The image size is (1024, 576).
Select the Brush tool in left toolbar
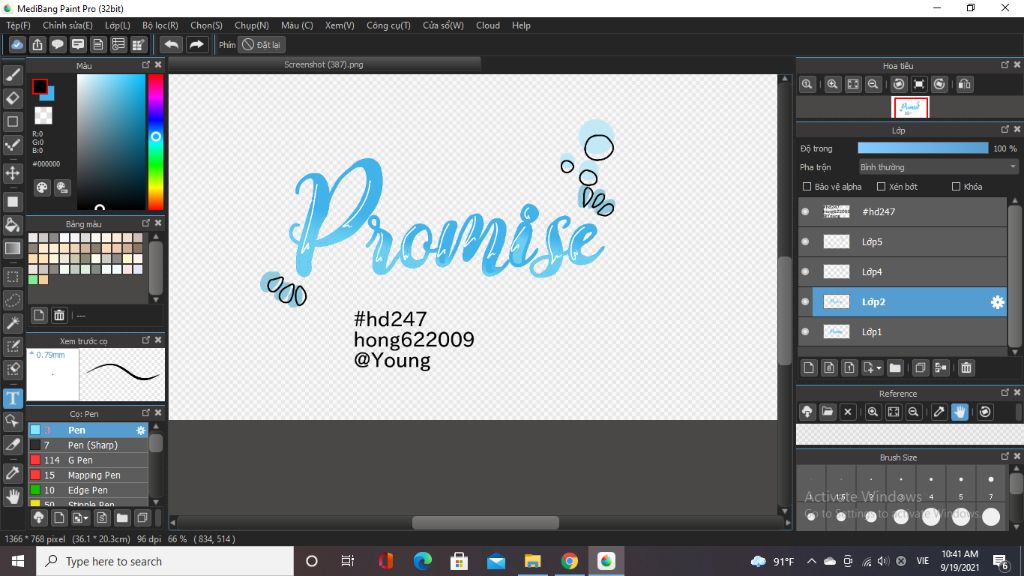[12, 75]
